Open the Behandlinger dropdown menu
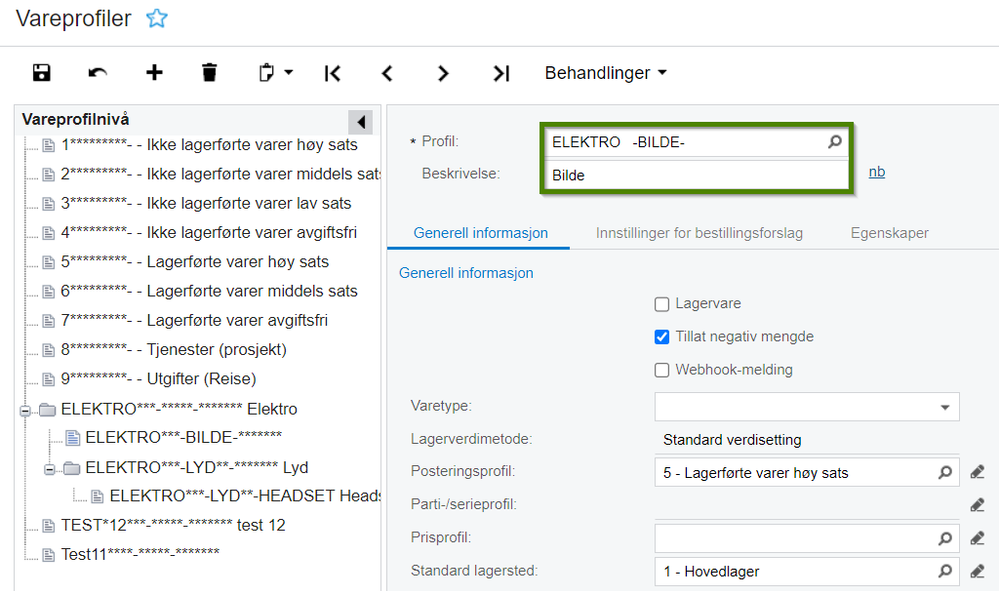Screen dimensions: 999x591 point(605,73)
